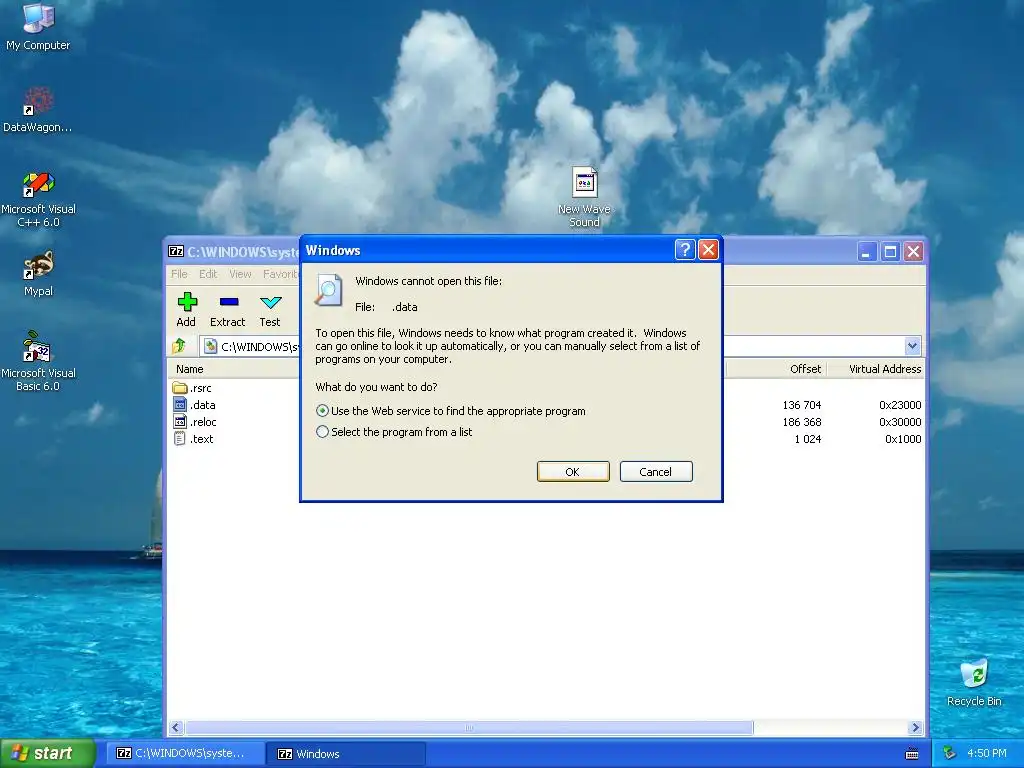Click the 1 024 offset value

click(808, 439)
